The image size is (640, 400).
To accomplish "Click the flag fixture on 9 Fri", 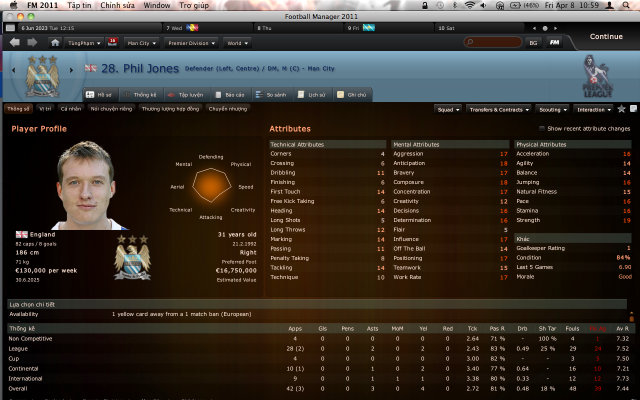I will coord(368,28).
